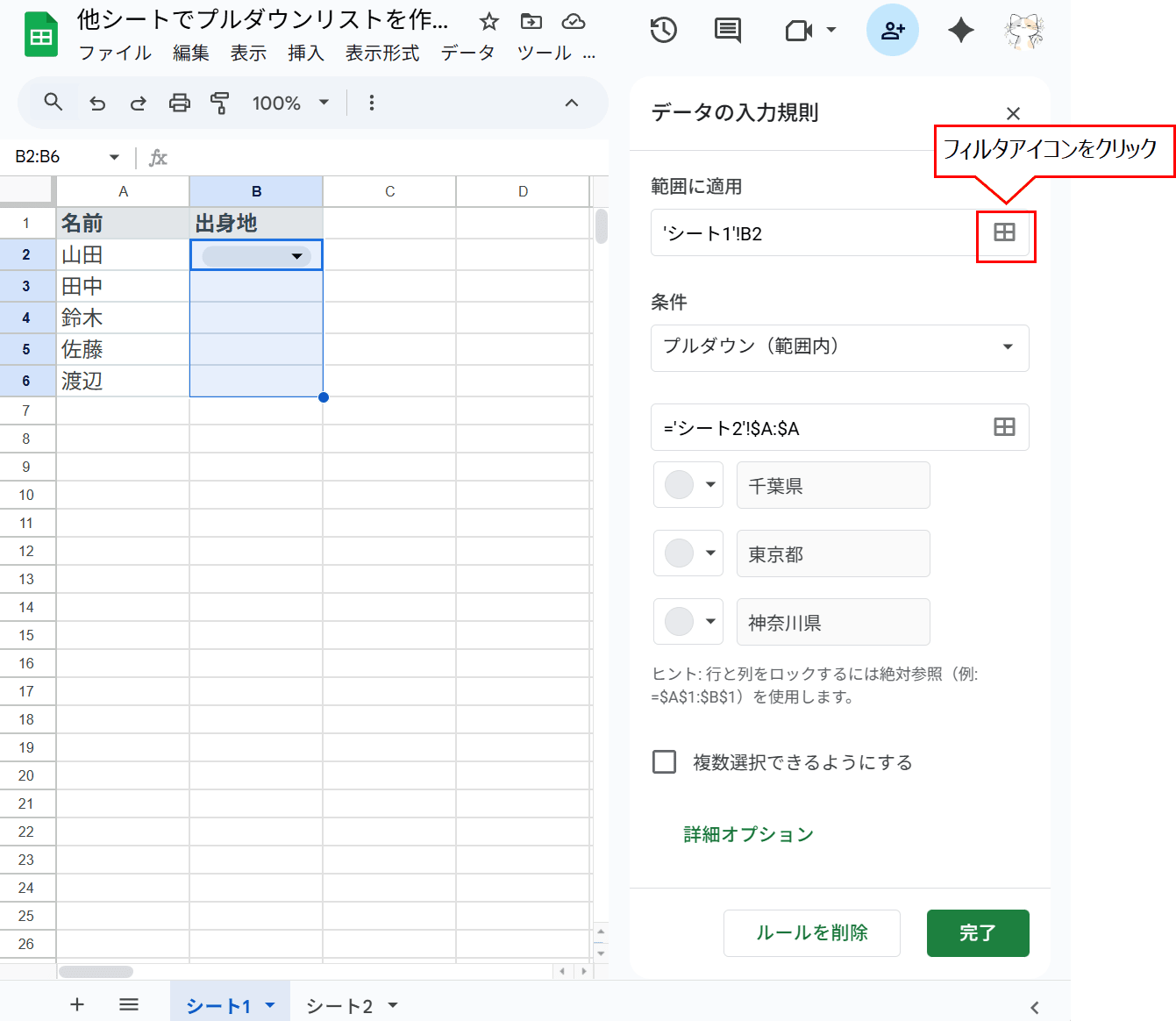
Task: Click the grid icon next to 'シート1'!B2
Action: coord(1005,234)
